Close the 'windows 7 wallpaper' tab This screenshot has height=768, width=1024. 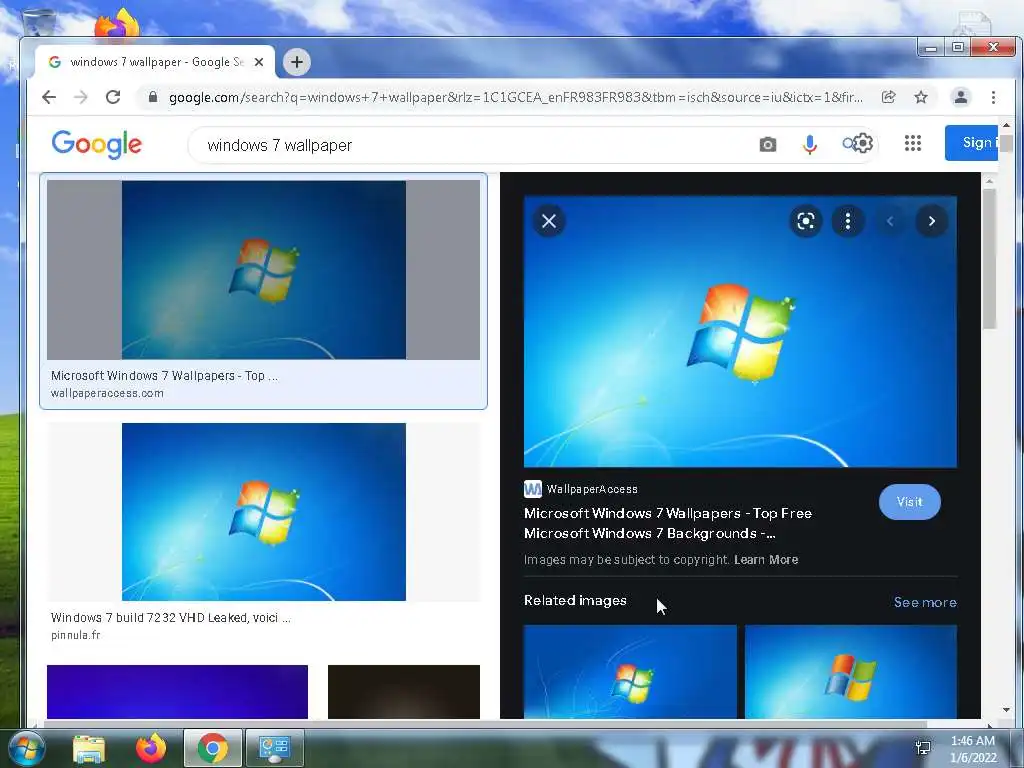pos(259,62)
